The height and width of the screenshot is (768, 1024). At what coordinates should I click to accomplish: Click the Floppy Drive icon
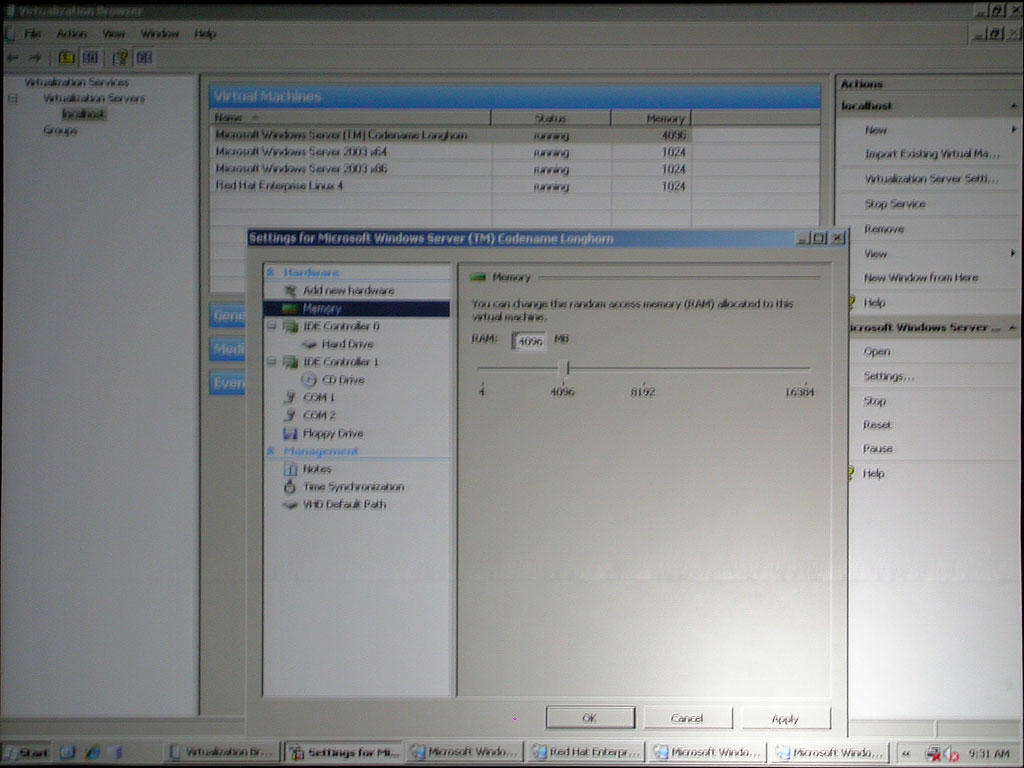290,434
